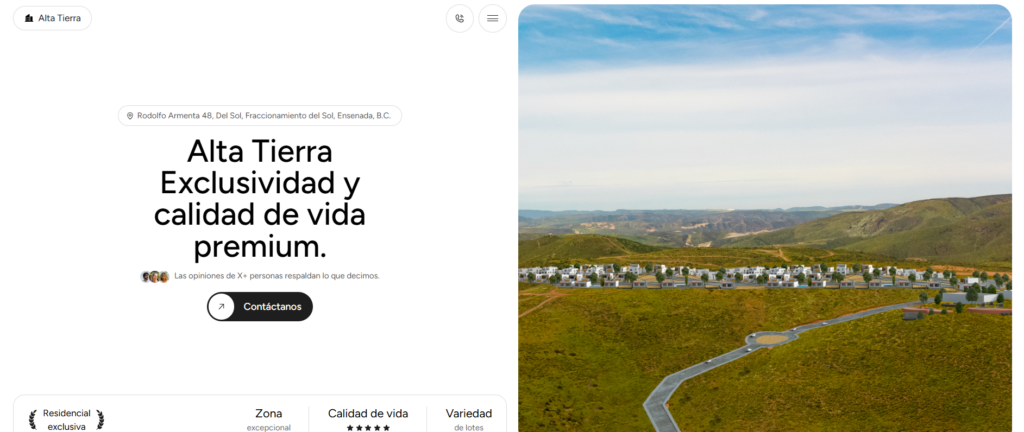This screenshot has height=432, width=1024.
Task: Select the Variedad de lotes stat
Action: pos(469,420)
